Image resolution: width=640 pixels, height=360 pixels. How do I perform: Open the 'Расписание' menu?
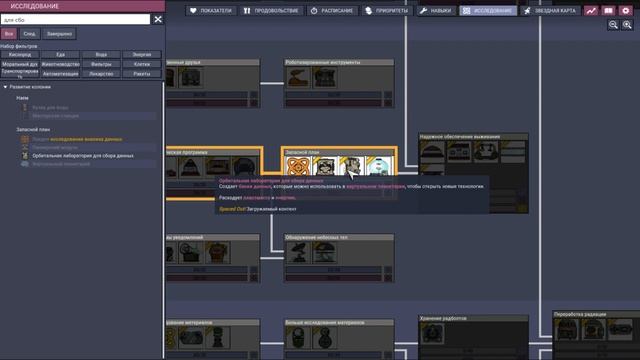pyautogui.click(x=331, y=11)
